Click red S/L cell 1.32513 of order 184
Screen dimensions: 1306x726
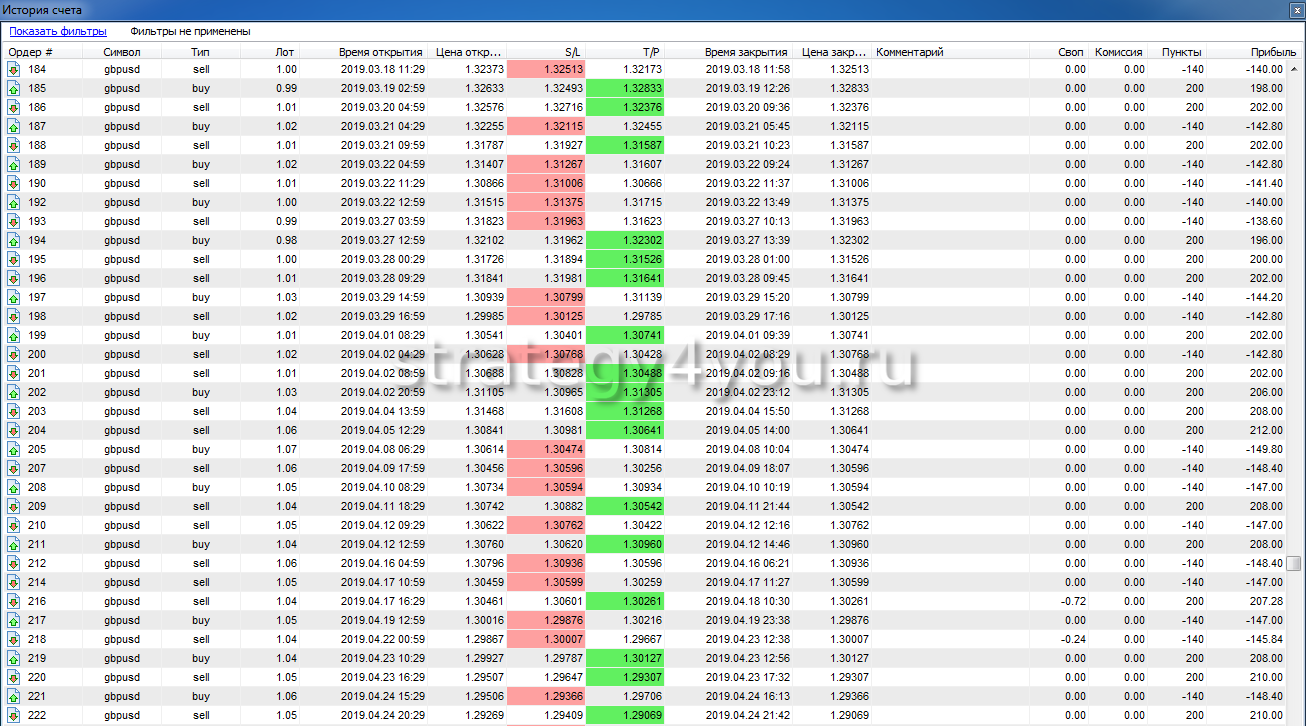pyautogui.click(x=546, y=70)
